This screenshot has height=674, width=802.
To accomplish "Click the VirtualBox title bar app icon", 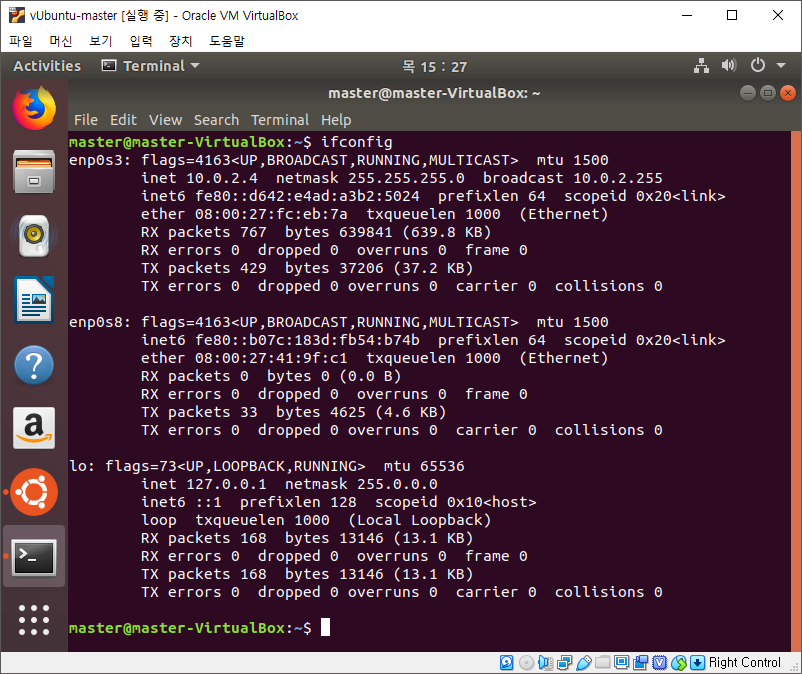I will coord(17,15).
